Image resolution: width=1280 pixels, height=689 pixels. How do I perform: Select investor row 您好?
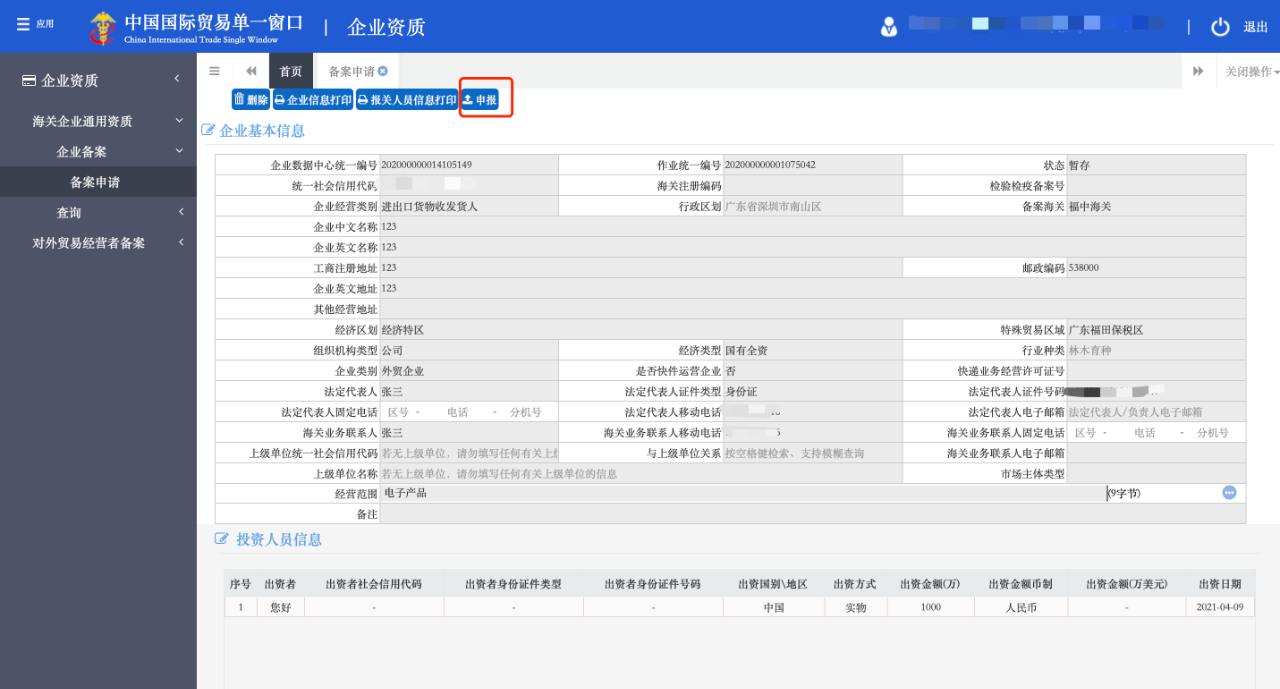point(739,607)
